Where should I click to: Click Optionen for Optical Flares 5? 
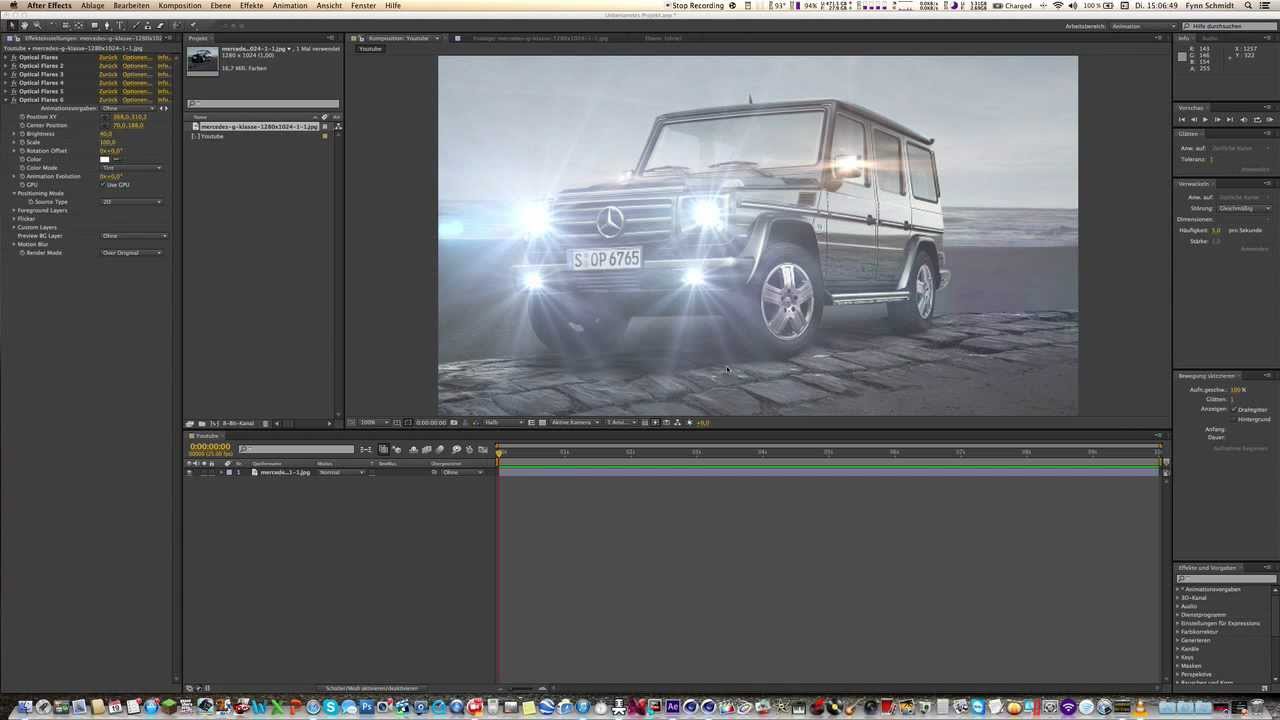137,92
